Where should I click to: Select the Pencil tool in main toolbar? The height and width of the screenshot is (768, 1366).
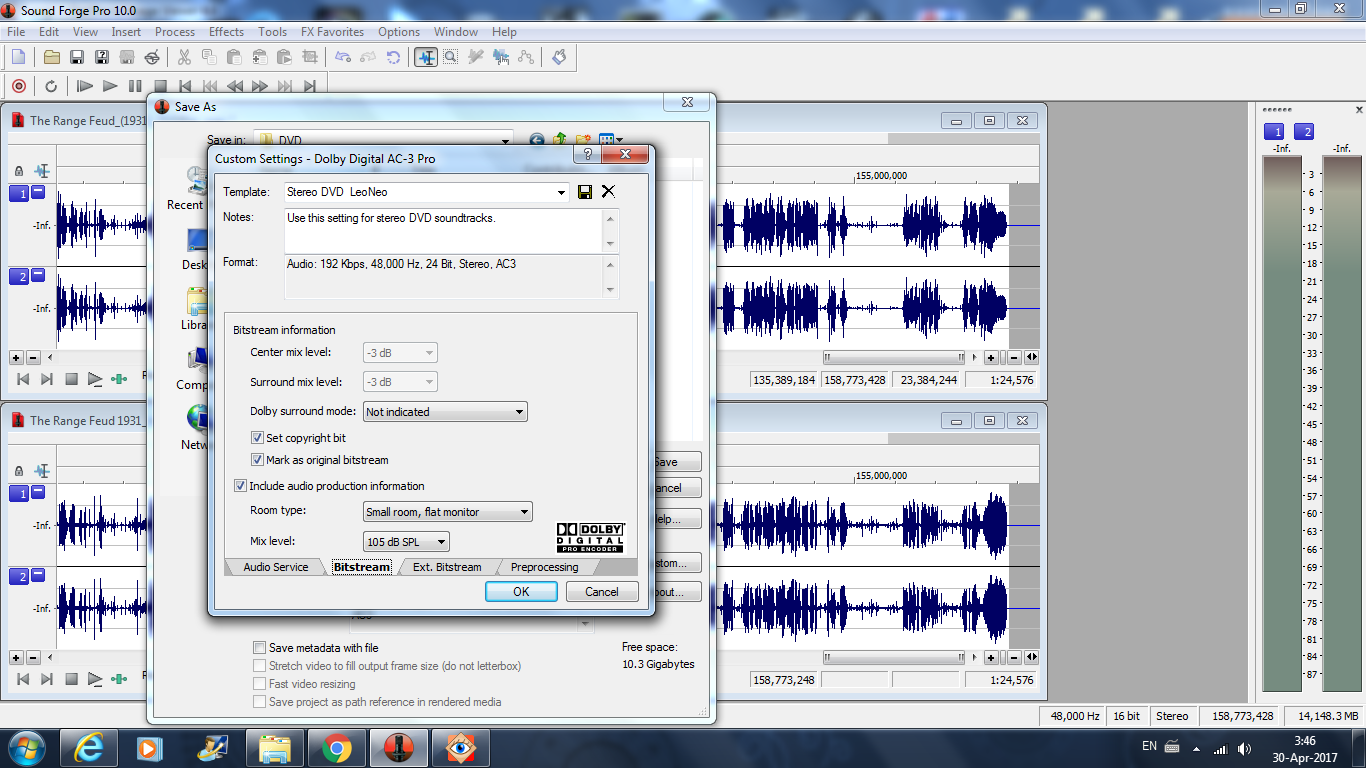pyautogui.click(x=476, y=57)
